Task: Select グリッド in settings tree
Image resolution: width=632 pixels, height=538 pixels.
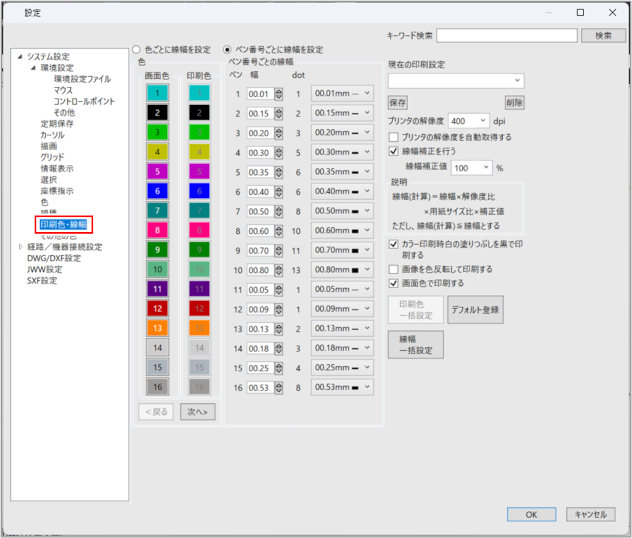Action: tap(52, 157)
